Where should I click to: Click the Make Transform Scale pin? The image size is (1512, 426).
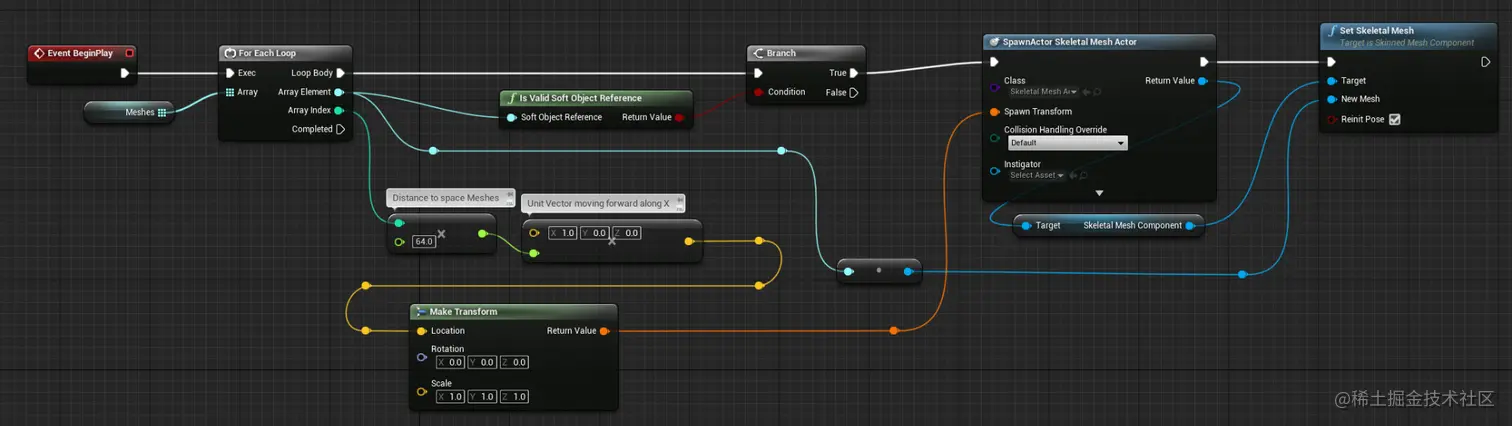tap(421, 391)
